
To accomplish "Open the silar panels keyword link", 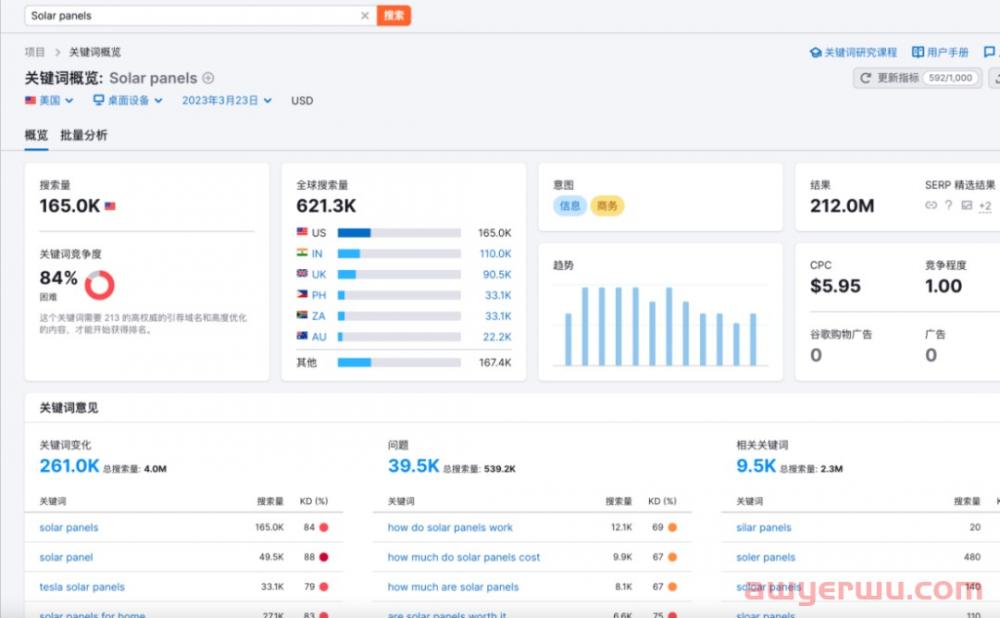I will coord(763,527).
